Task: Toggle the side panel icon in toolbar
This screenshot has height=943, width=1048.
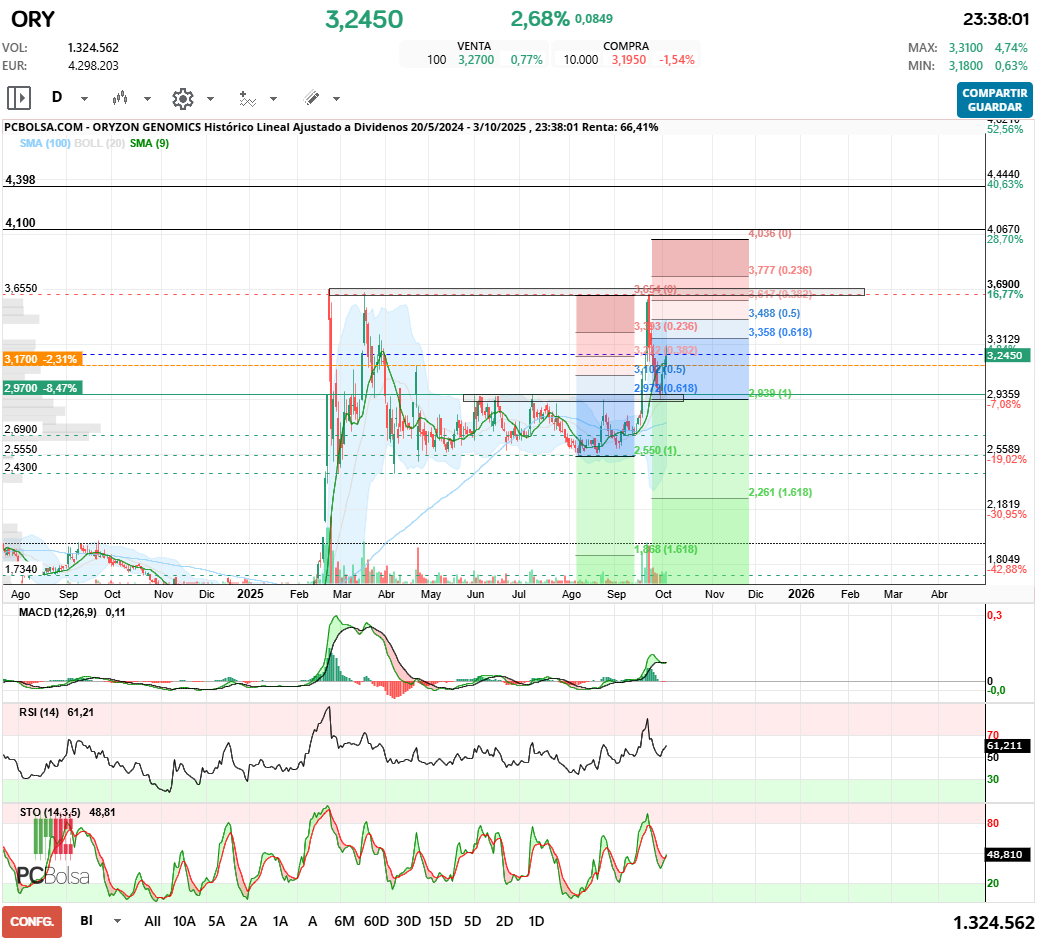Action: [18, 98]
